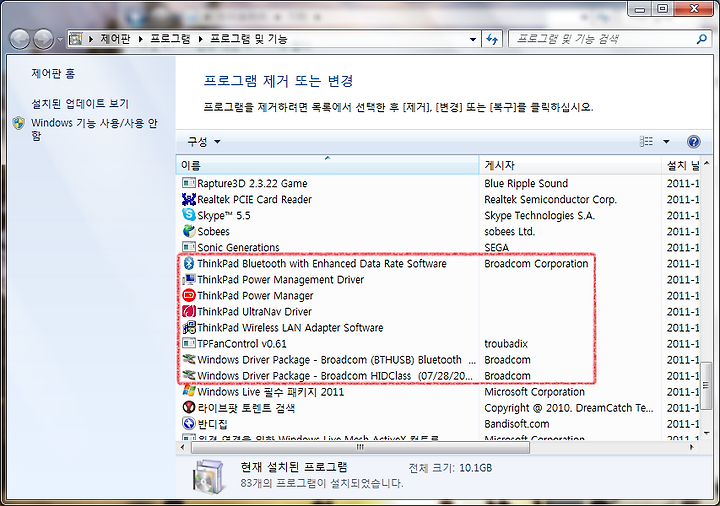
Task: Open the address bar history dropdown
Action: coord(472,39)
